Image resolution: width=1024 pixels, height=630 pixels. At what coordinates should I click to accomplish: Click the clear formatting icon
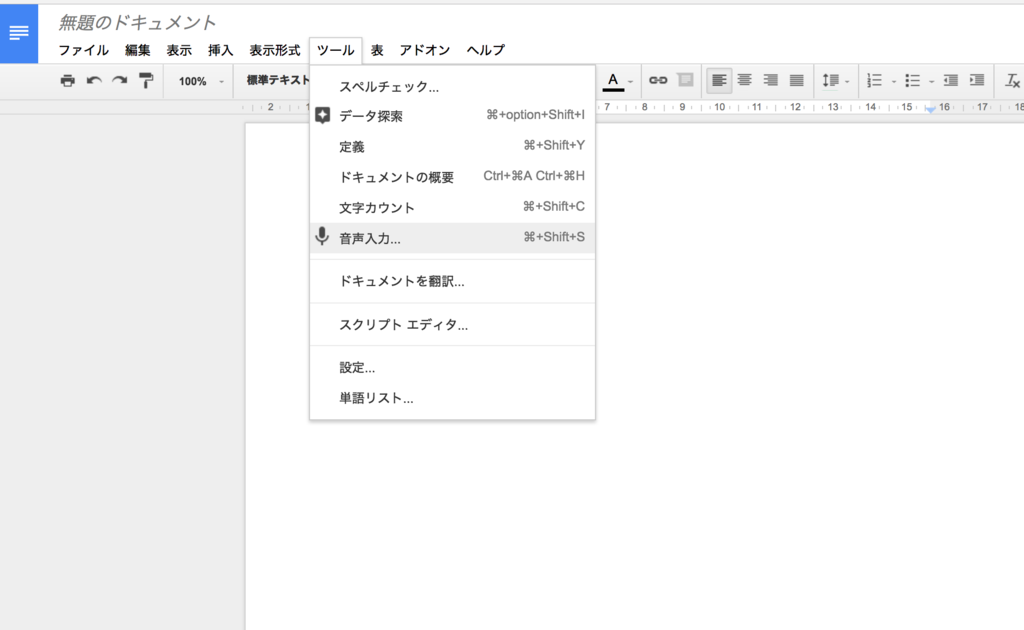(x=1012, y=80)
